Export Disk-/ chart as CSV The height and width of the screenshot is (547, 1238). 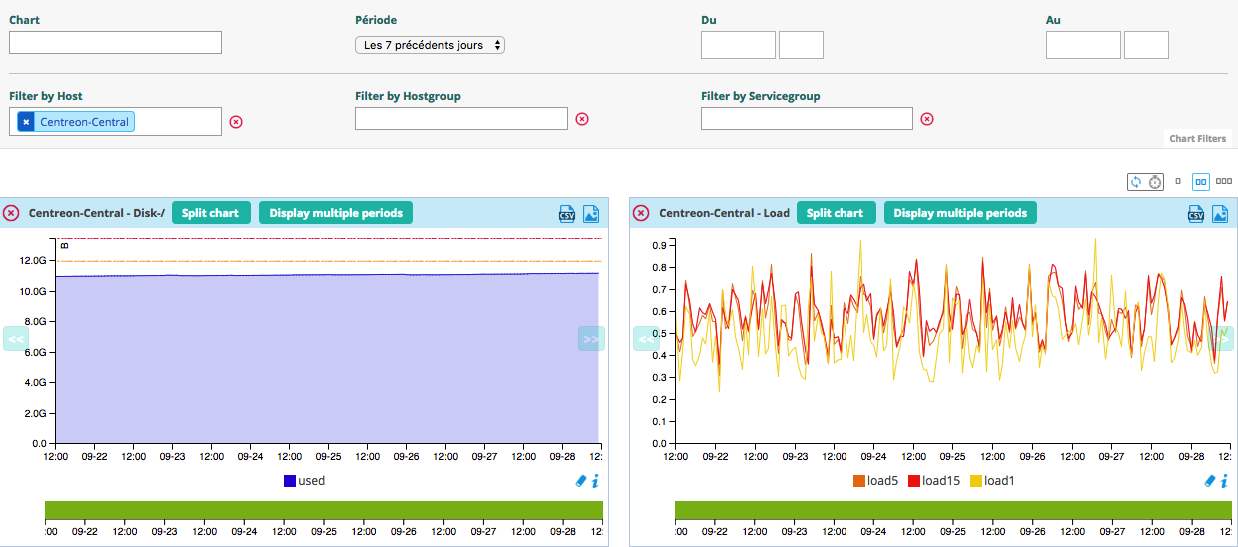(567, 213)
